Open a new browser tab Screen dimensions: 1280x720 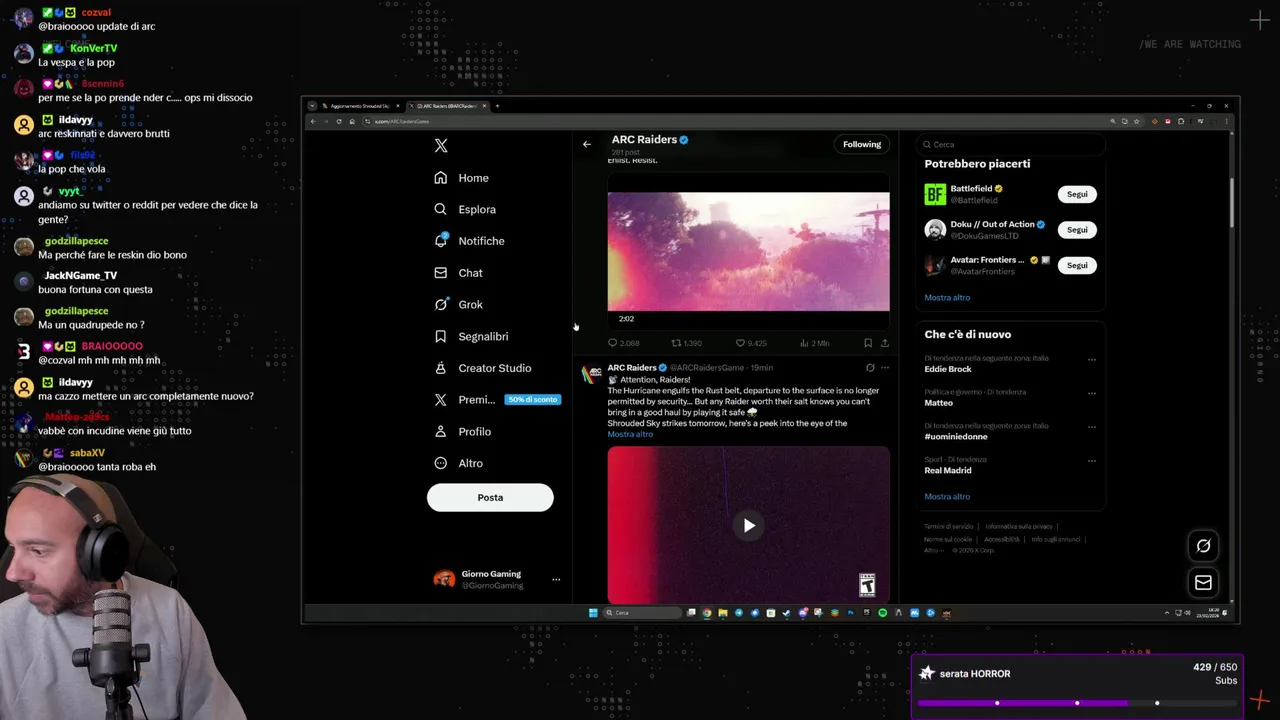497,106
